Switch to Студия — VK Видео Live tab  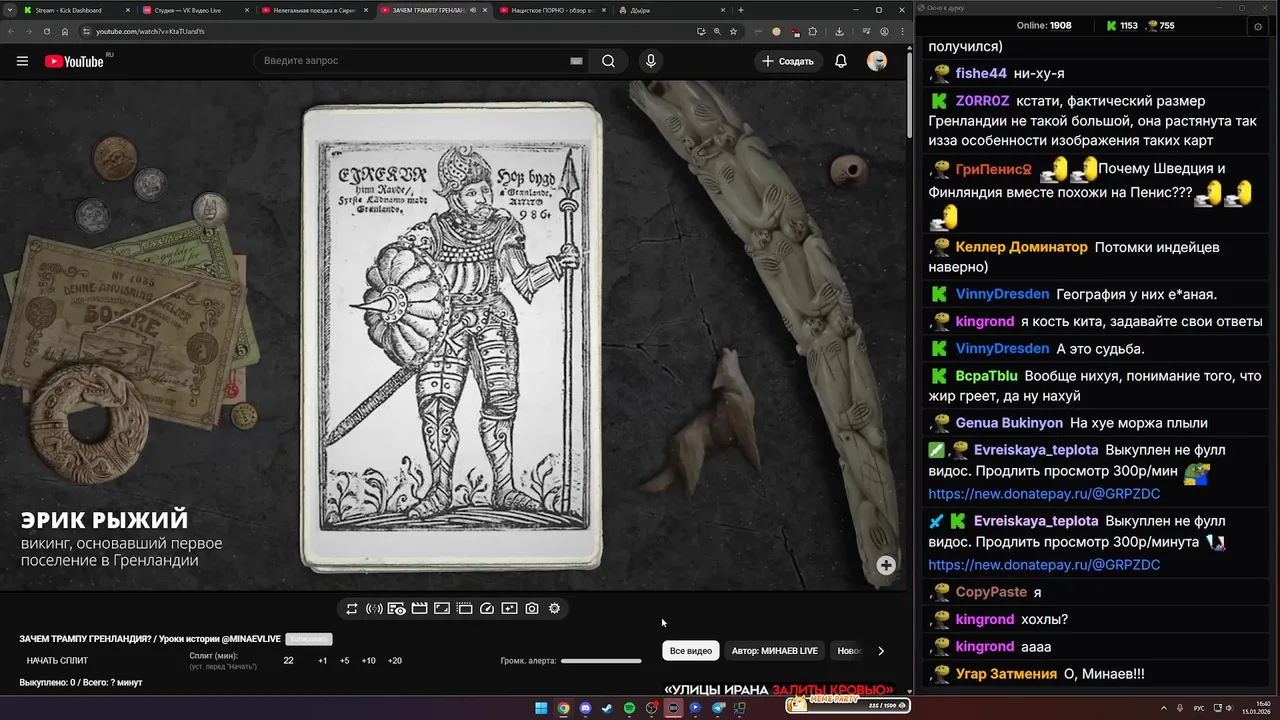coord(194,10)
